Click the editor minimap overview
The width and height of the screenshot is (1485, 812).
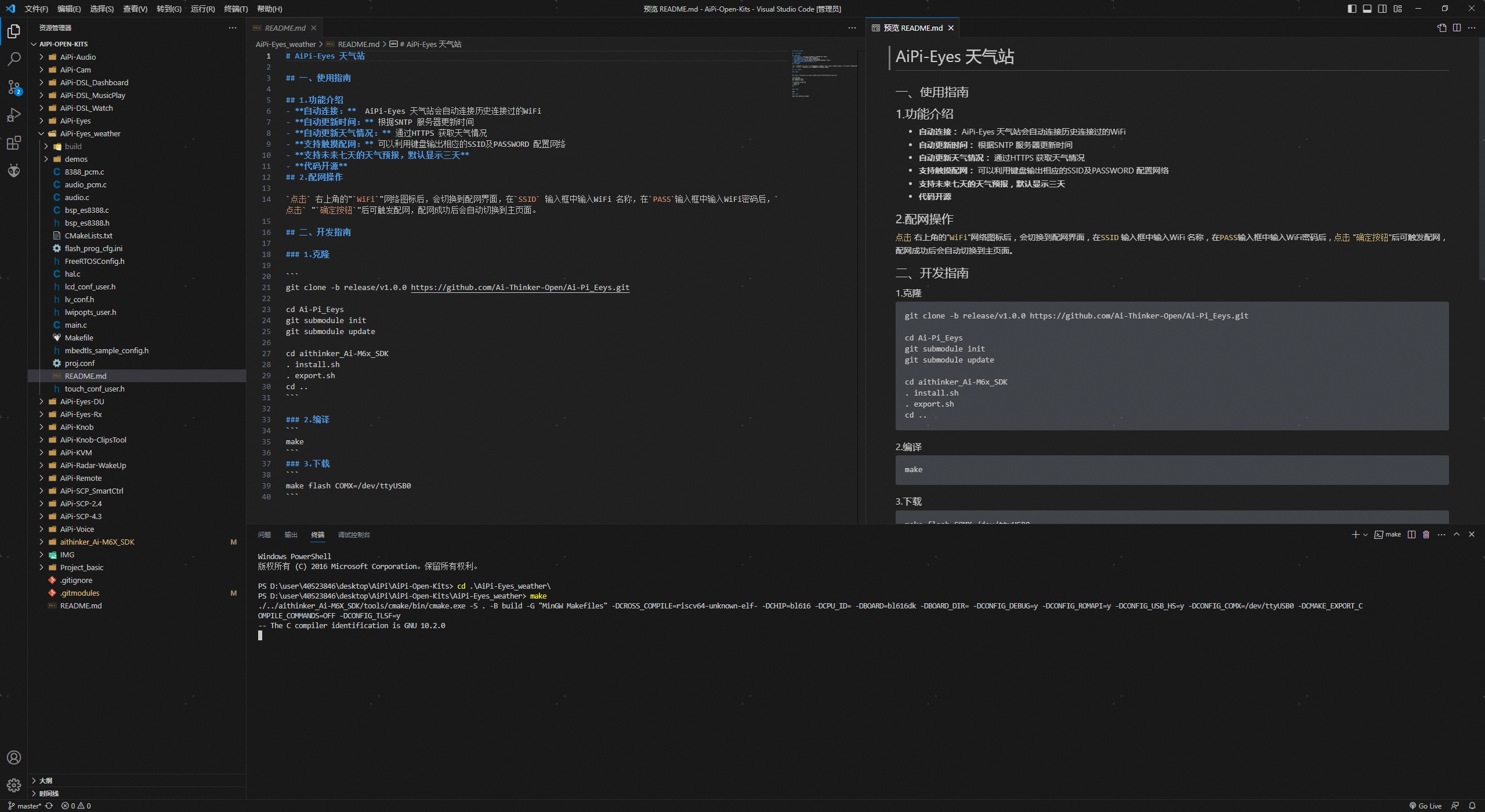click(824, 72)
